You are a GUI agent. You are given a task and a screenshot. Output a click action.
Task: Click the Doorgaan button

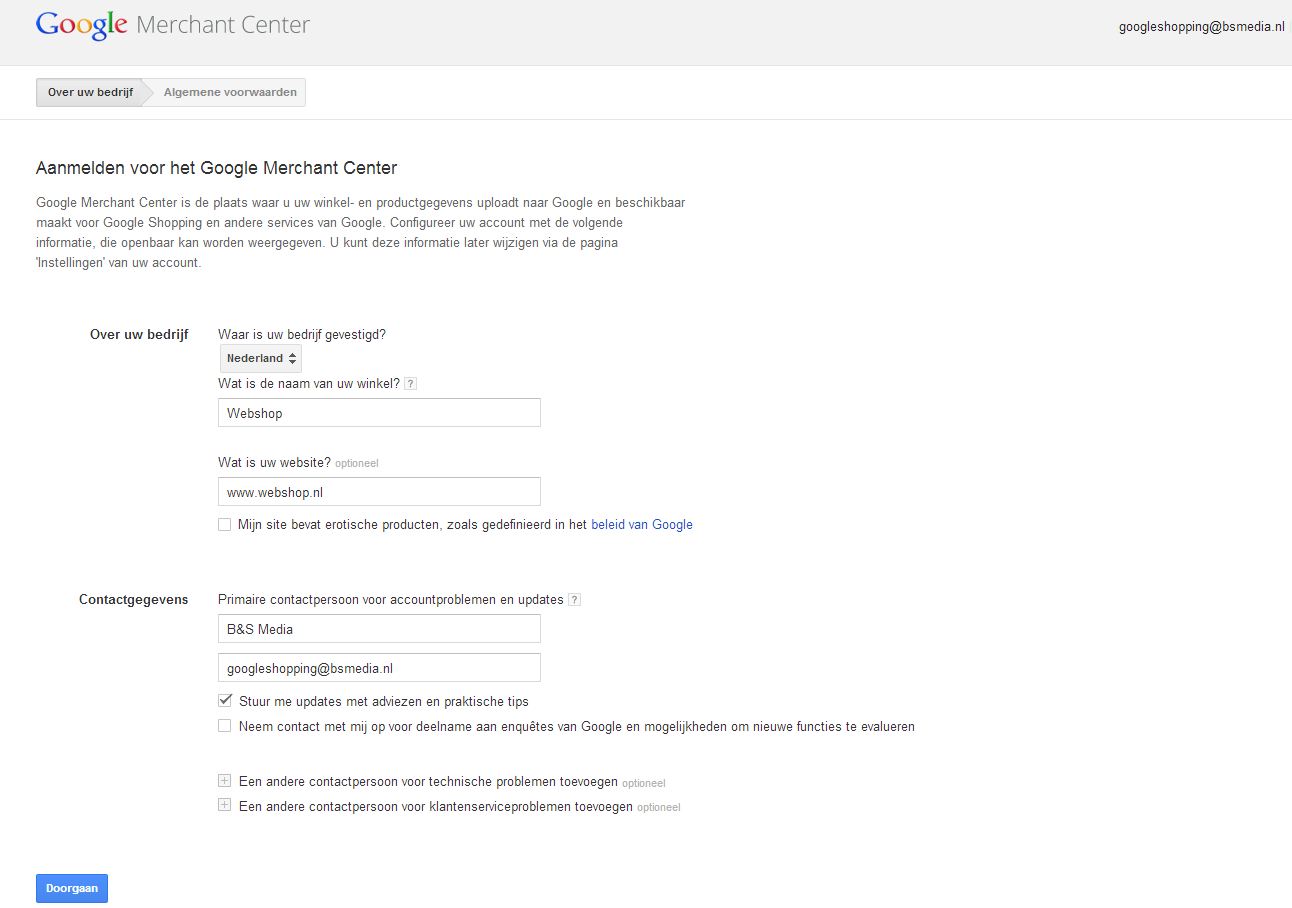[x=72, y=888]
